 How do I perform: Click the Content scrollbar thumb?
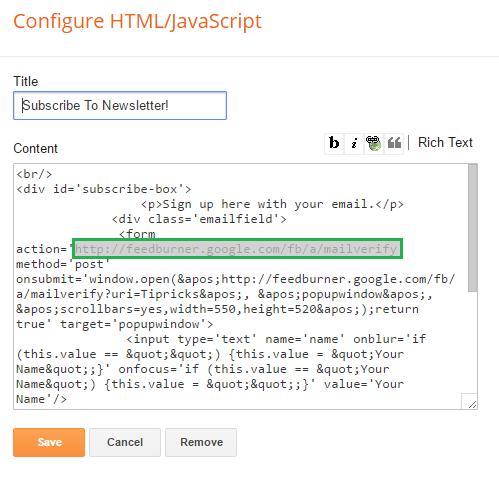[472, 228]
